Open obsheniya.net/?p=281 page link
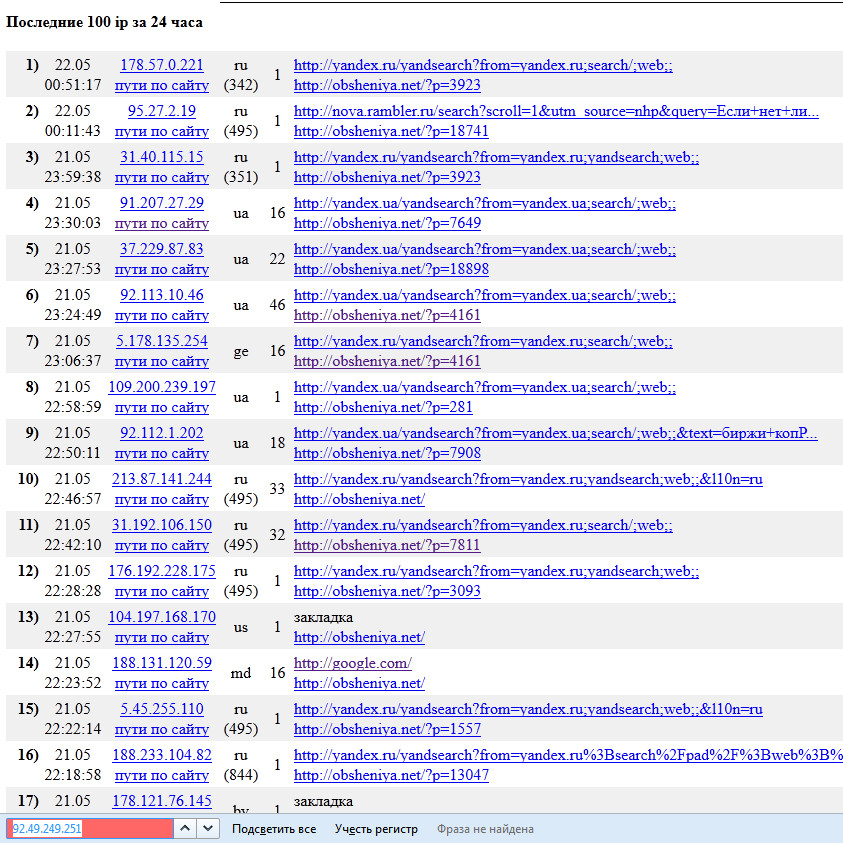Screen dimensions: 843x843 pyautogui.click(x=383, y=407)
